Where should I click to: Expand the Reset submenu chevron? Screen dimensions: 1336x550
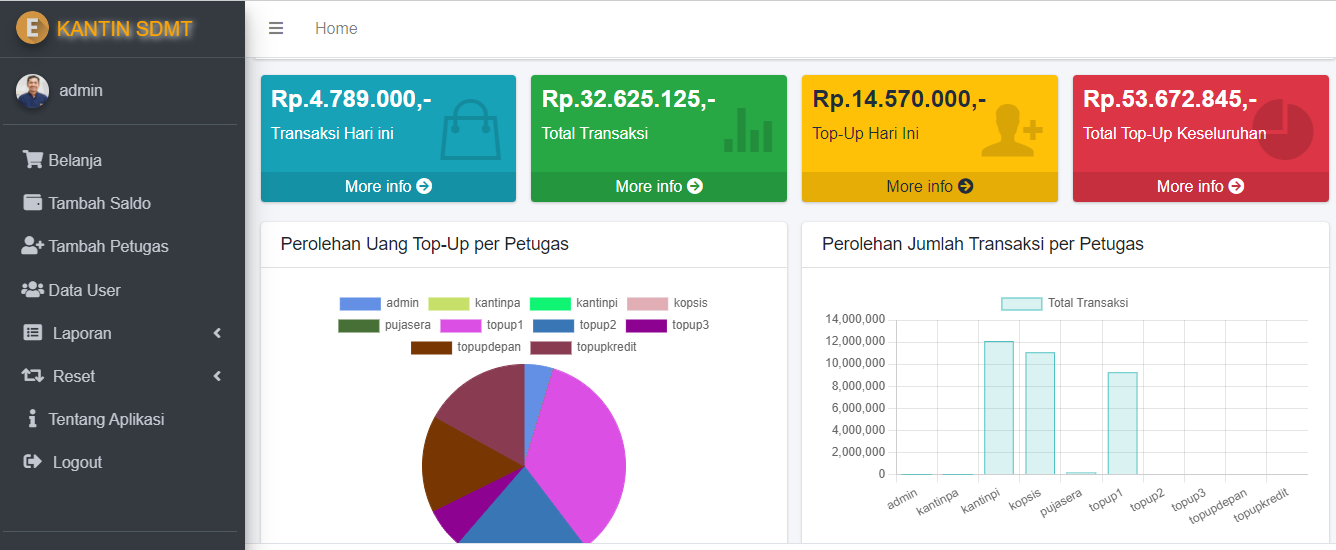click(217, 376)
